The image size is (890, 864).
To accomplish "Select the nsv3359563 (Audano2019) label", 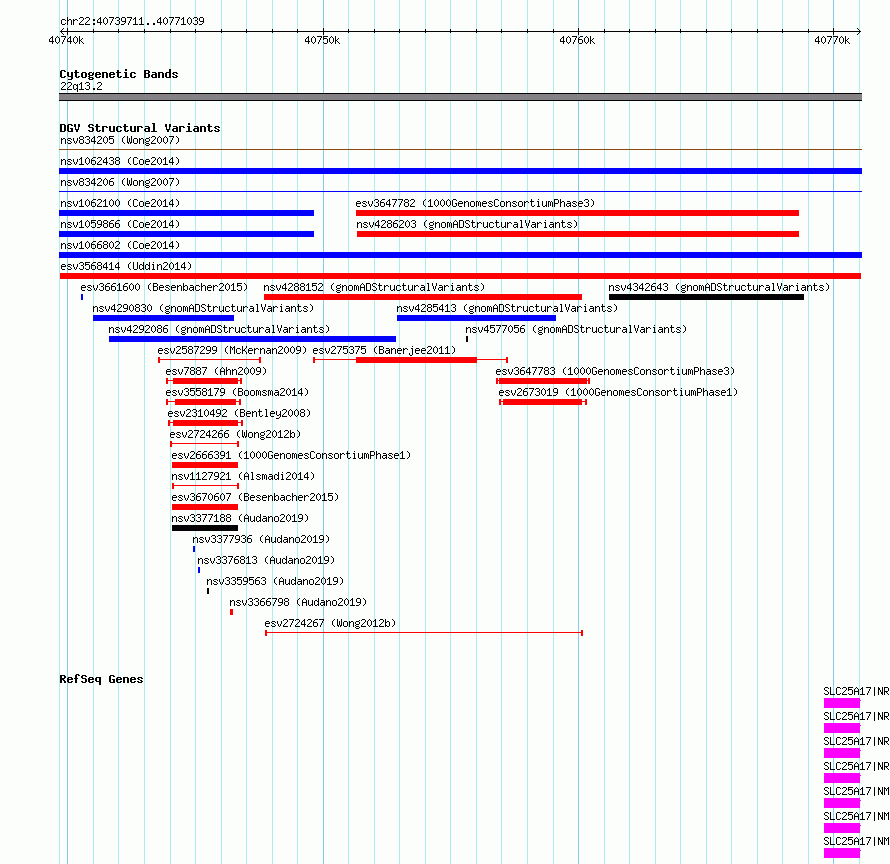I will pos(275,581).
